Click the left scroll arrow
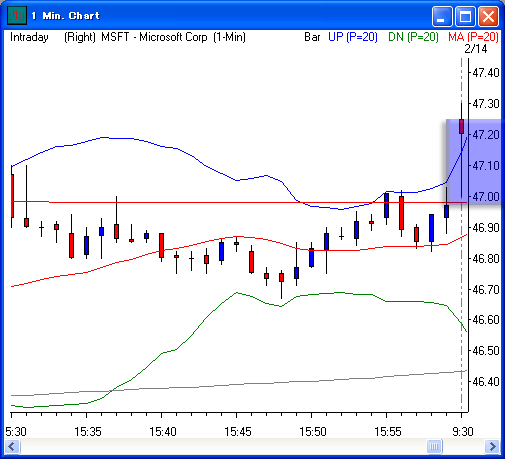 [x=12, y=446]
